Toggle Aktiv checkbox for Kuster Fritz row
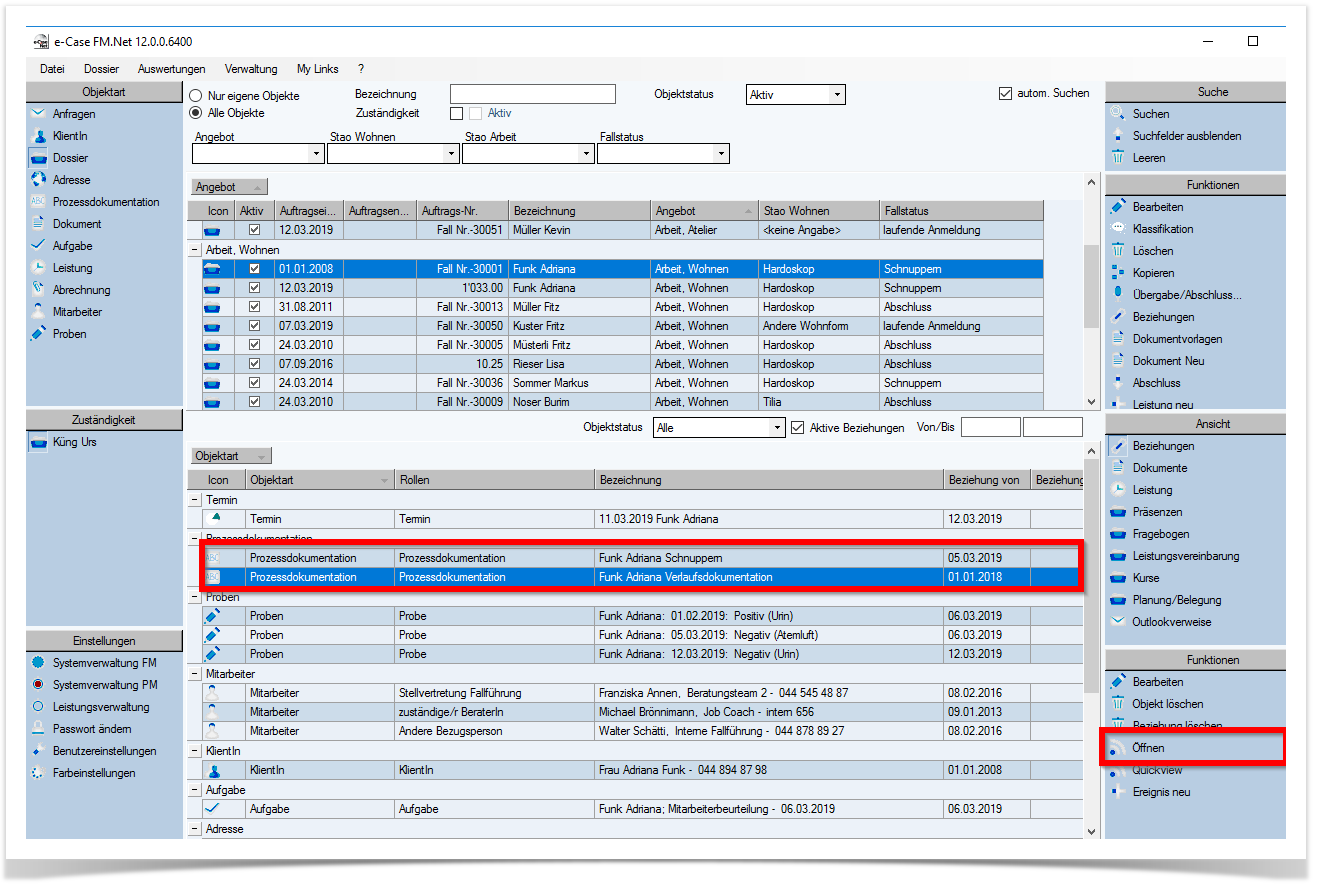This screenshot has height=888, width=1320. (254, 326)
